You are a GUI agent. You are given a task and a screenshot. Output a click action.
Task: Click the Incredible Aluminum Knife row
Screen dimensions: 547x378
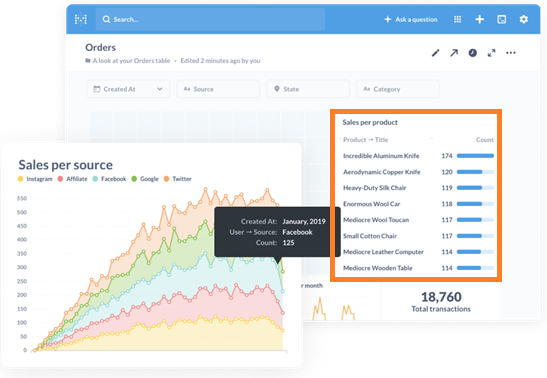(x=418, y=156)
